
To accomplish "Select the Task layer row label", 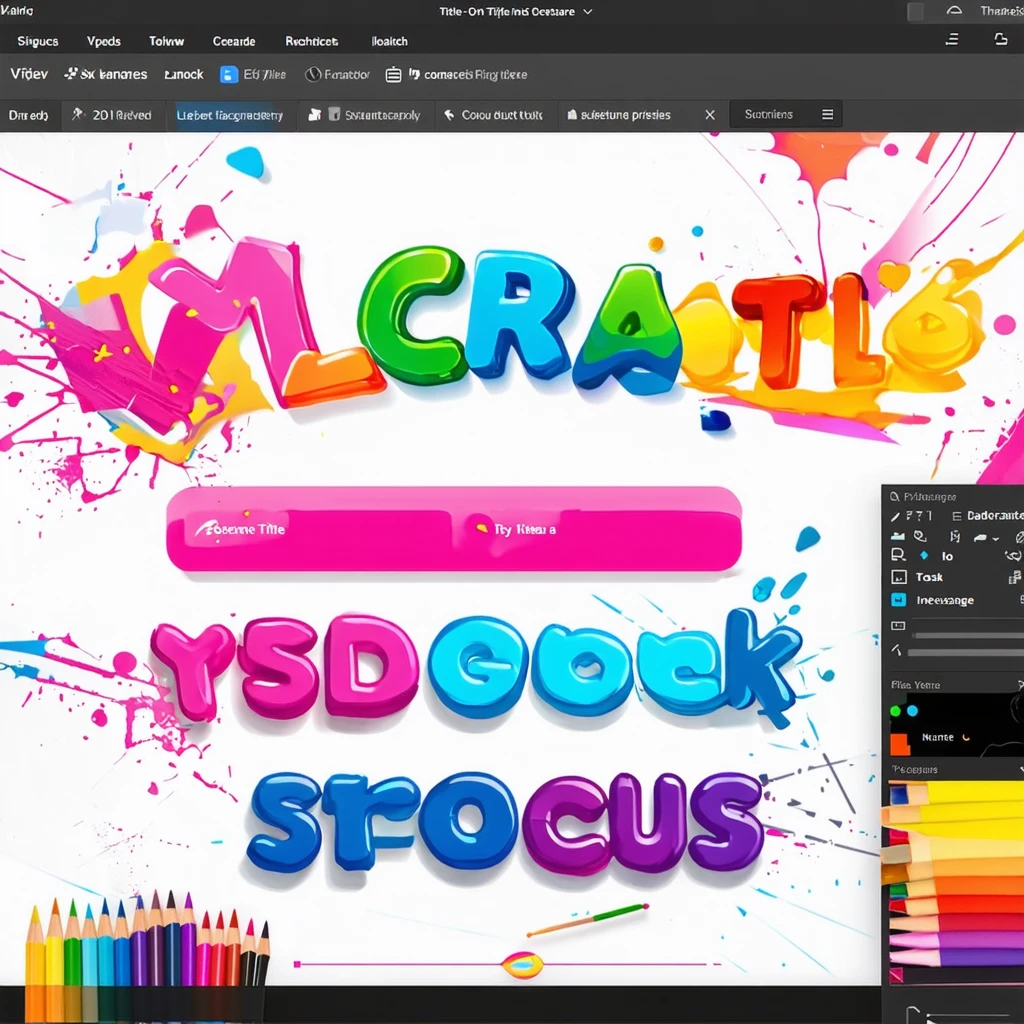I will [929, 577].
